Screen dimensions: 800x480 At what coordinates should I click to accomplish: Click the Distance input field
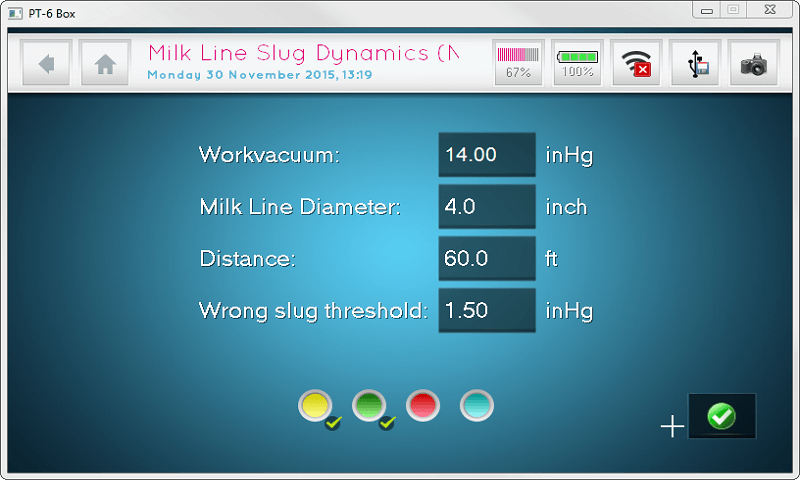pos(487,259)
